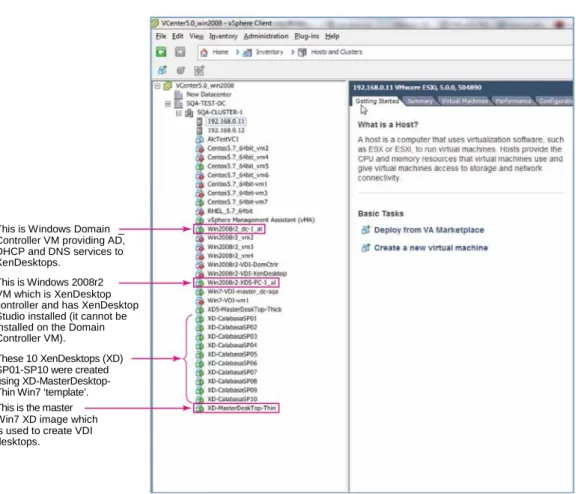This screenshot has width=581, height=494.
Task: Select vSphere Management Assistant (vMA)
Action: [x=261, y=220]
